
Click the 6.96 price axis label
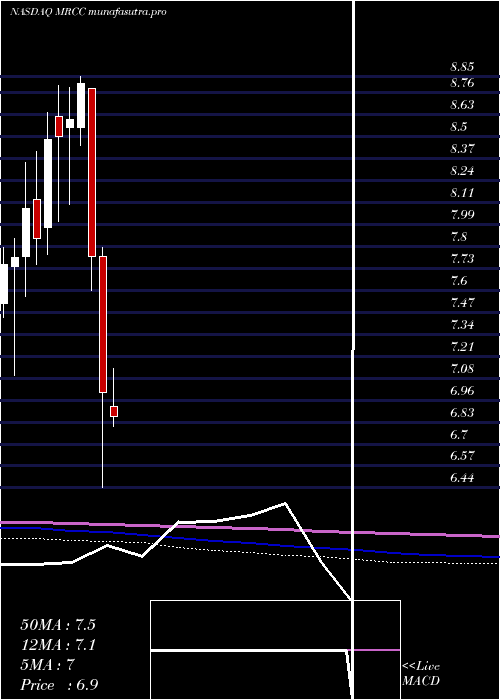(462, 391)
